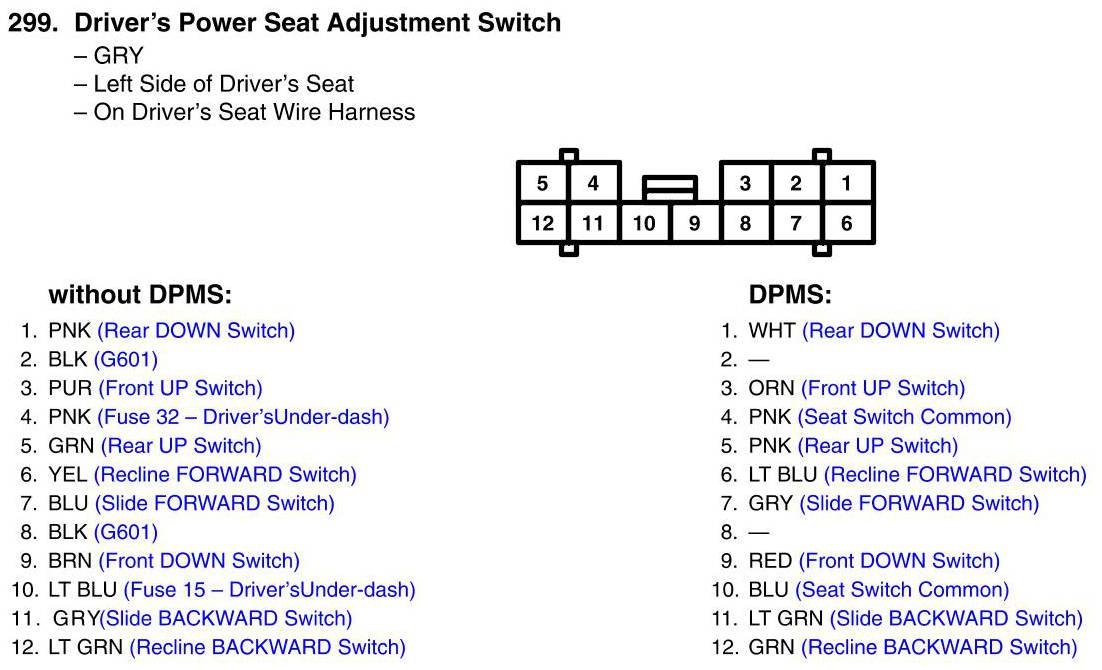Viewport: 1102px width, 670px height.
Task: Open the BLU Slide FORWARD Switch link
Action: tap(214, 503)
